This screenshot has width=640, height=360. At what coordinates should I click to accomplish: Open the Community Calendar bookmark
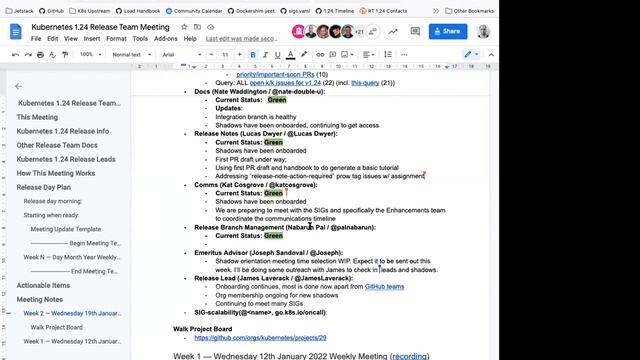(x=194, y=11)
